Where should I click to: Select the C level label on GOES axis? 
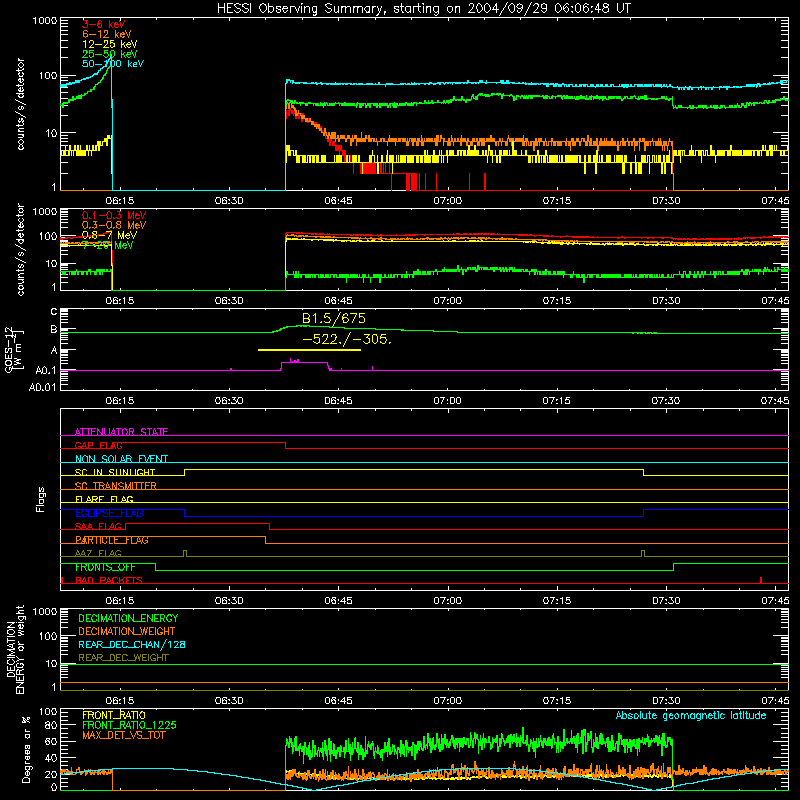(54, 312)
